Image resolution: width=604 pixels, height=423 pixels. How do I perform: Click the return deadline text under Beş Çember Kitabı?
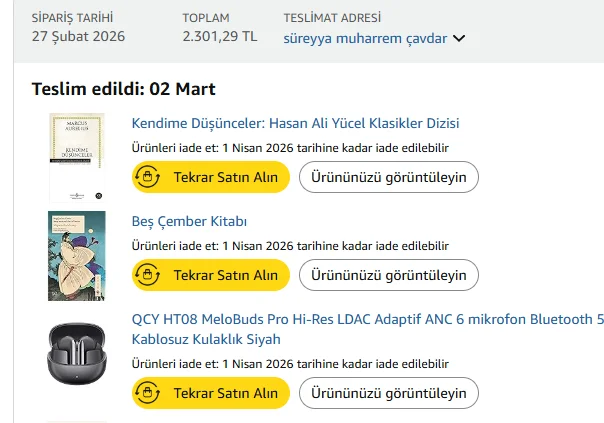click(x=290, y=246)
